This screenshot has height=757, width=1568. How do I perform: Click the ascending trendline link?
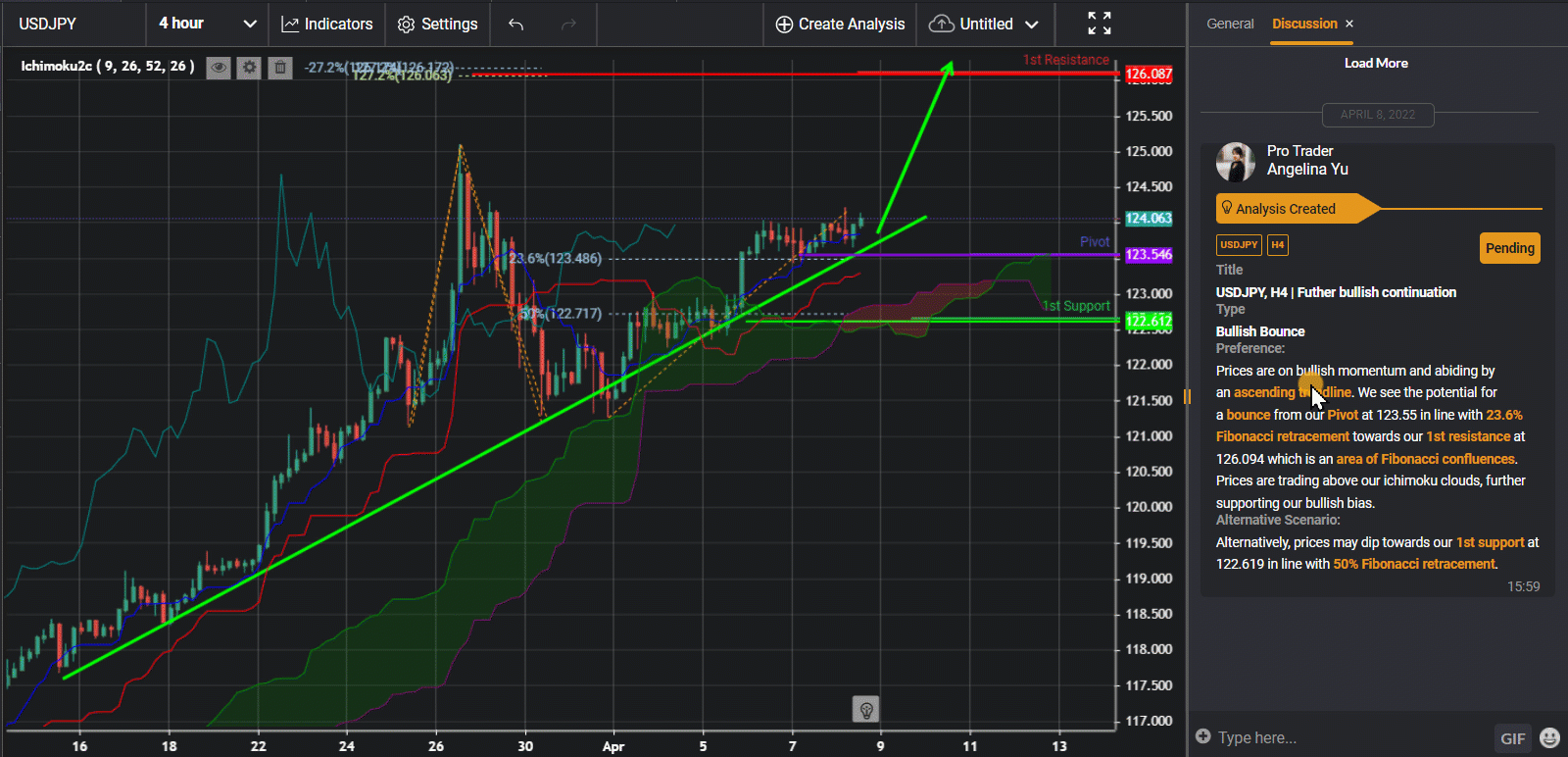pyautogui.click(x=1293, y=392)
